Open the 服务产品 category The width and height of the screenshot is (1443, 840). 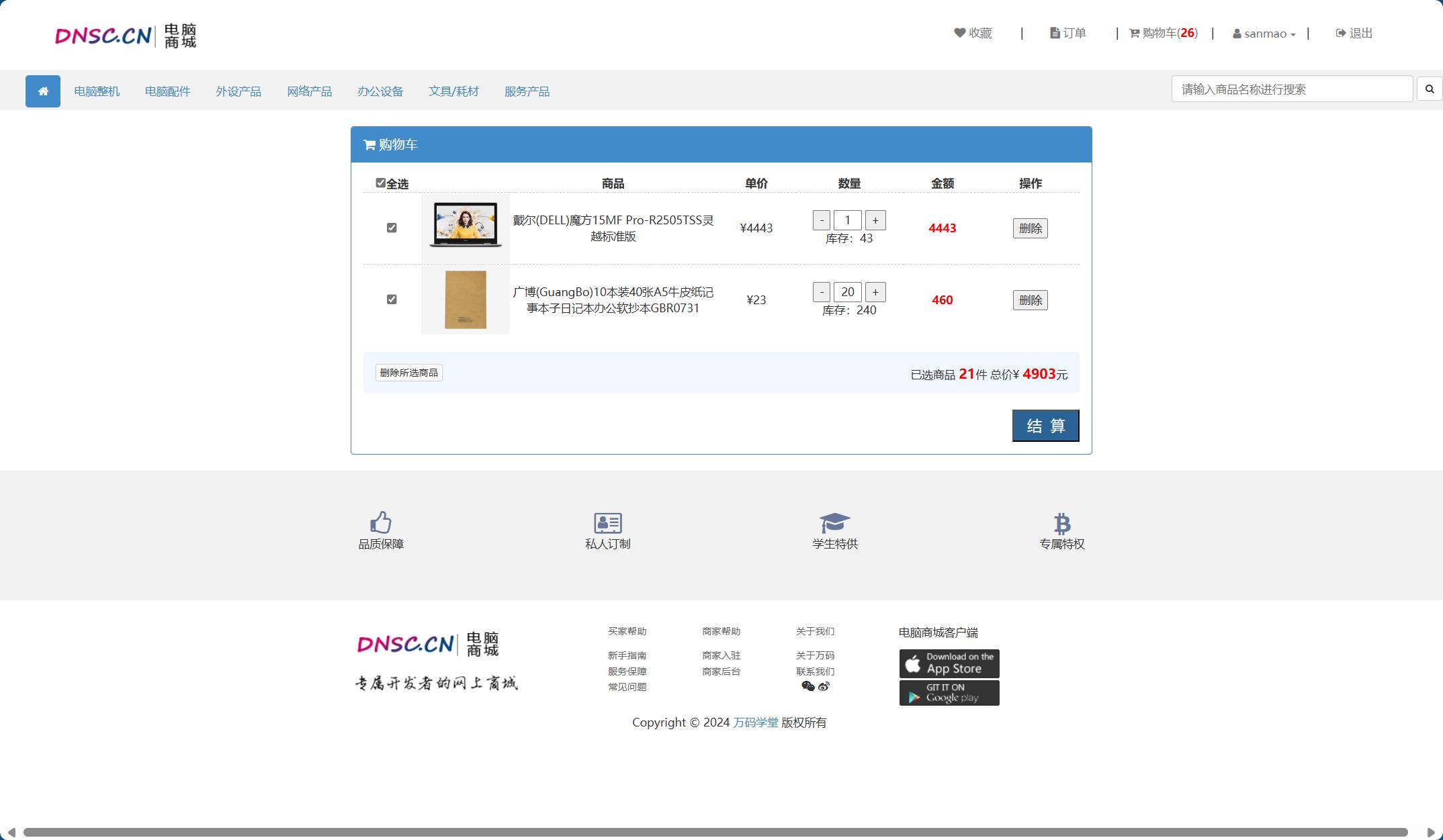pos(527,91)
